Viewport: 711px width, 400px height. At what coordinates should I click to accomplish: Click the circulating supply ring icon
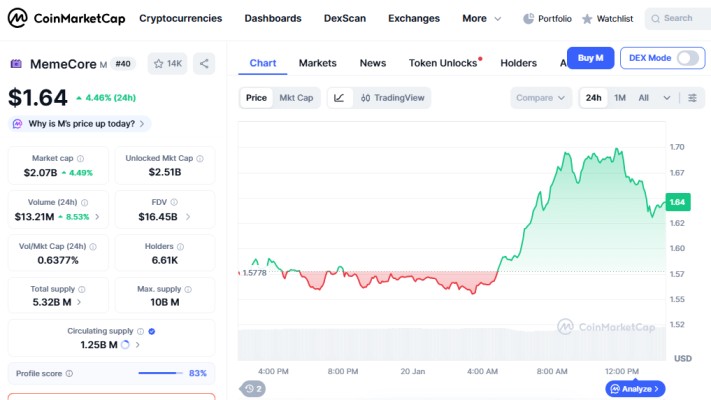(x=125, y=345)
